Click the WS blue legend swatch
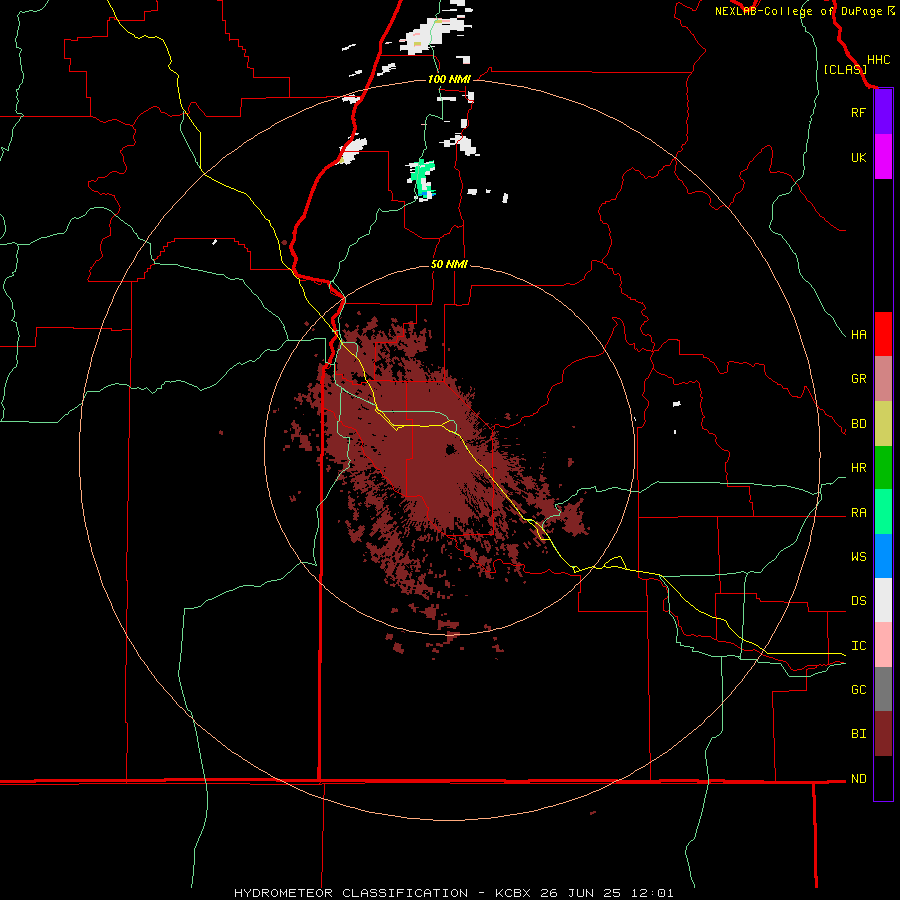 883,556
